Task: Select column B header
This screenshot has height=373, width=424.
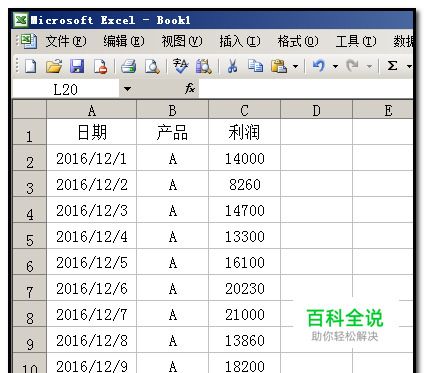Action: [x=172, y=110]
